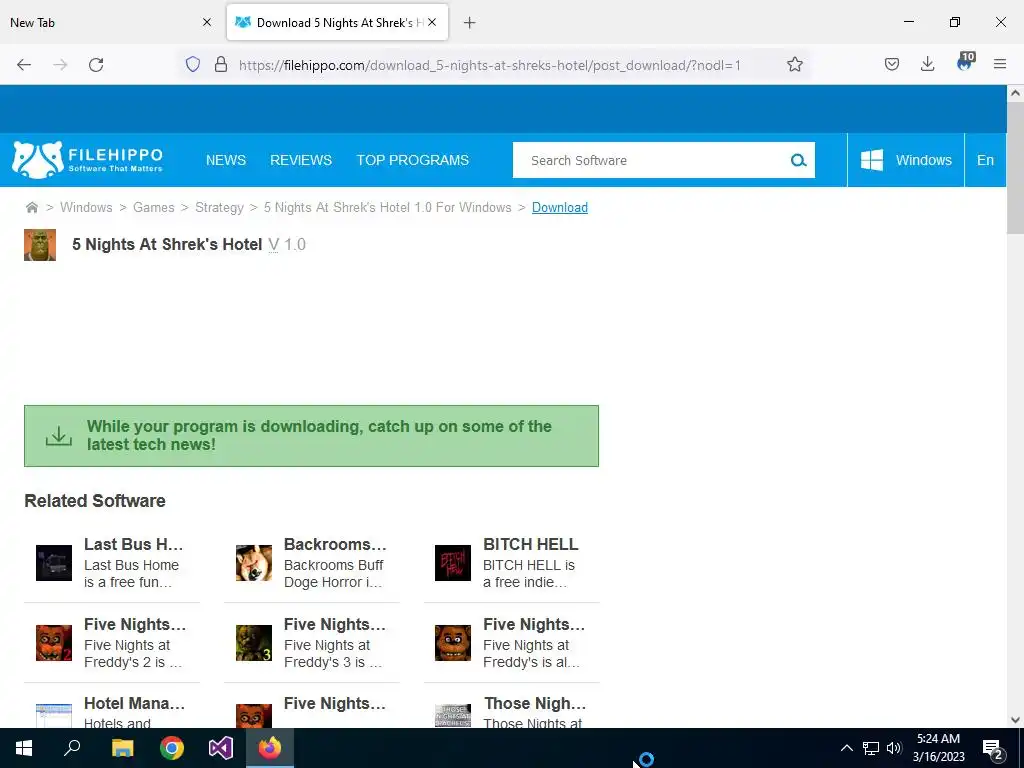Click the brown Freddy bear thumbnail
Screen dimensions: 1024x768
pyautogui.click(x=453, y=643)
